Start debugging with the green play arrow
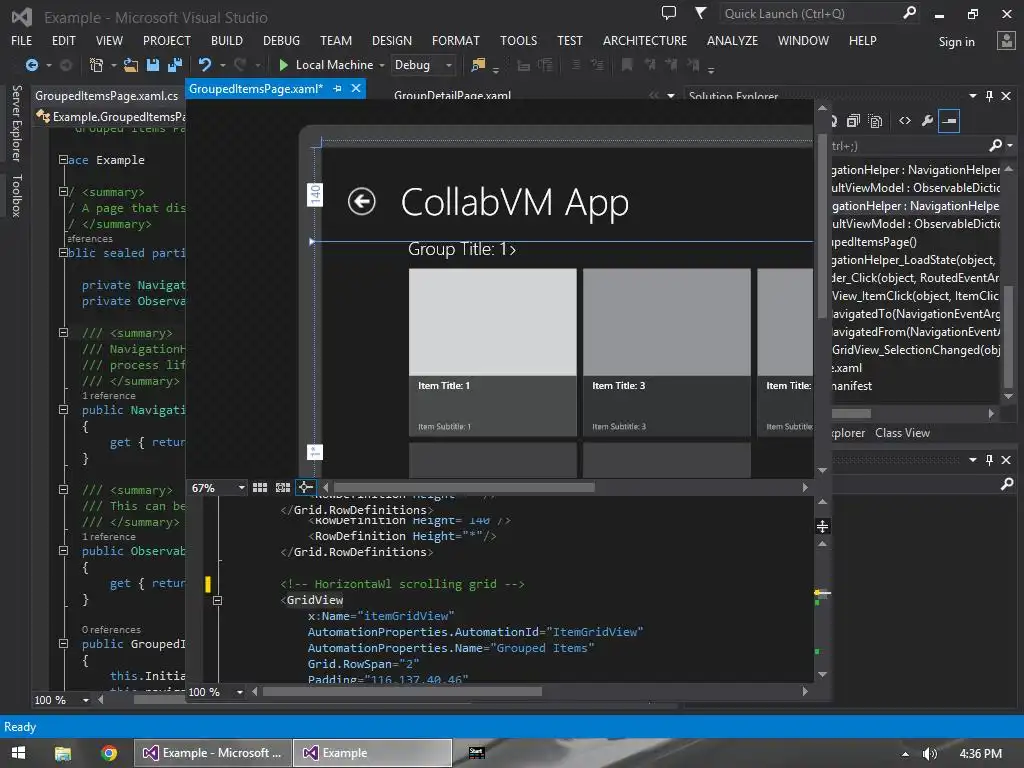 point(283,65)
